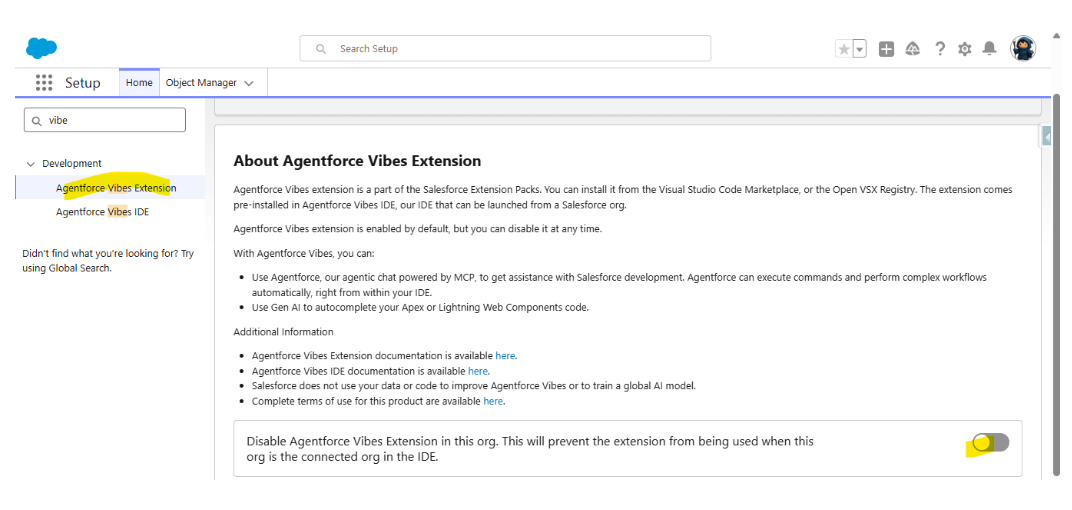This screenshot has height=510, width=1072.
Task: Open the favorites list dropdown arrow
Action: (859, 49)
